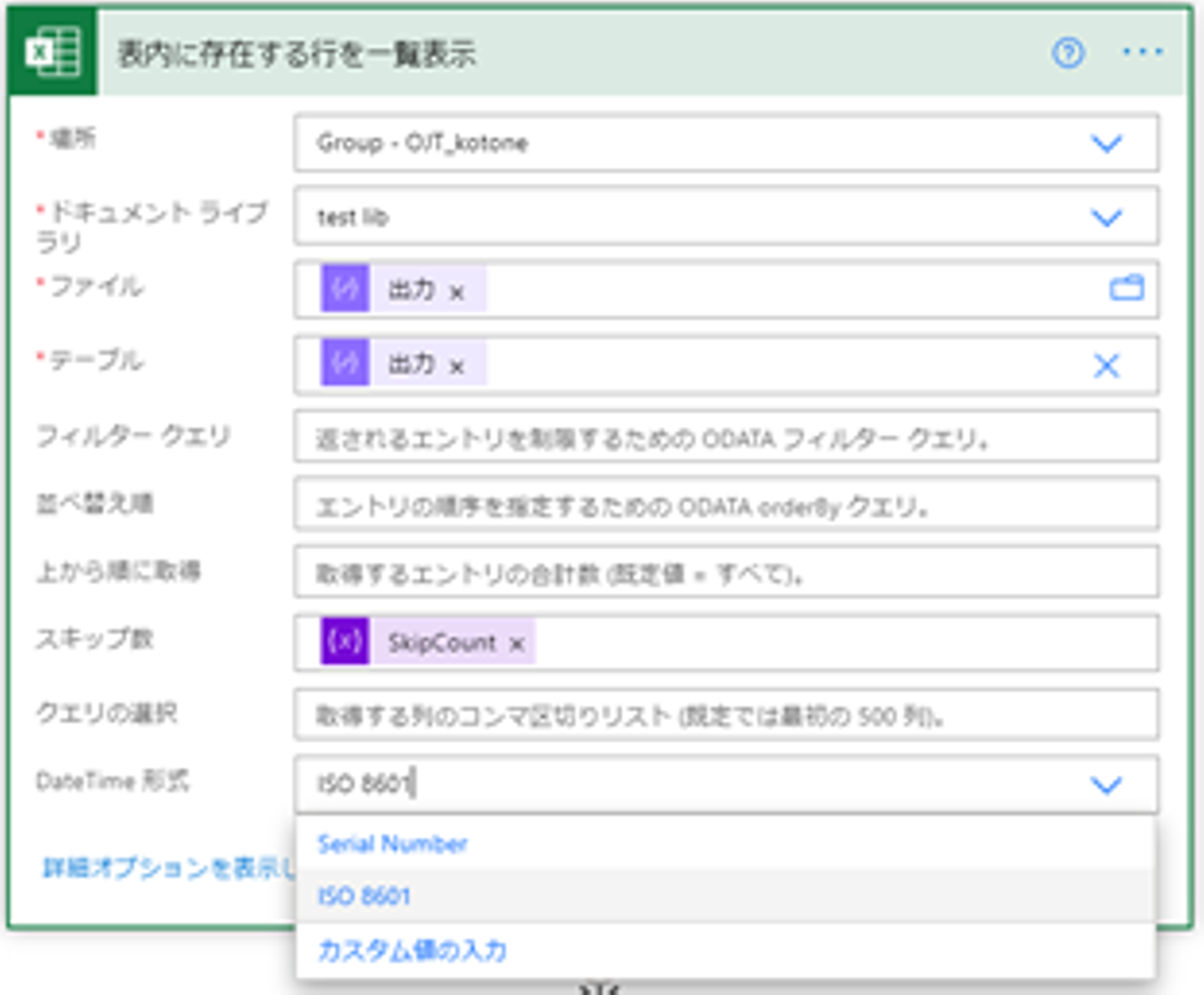The image size is (1204, 995).
Task: Click the Order By input field
Action: click(726, 505)
